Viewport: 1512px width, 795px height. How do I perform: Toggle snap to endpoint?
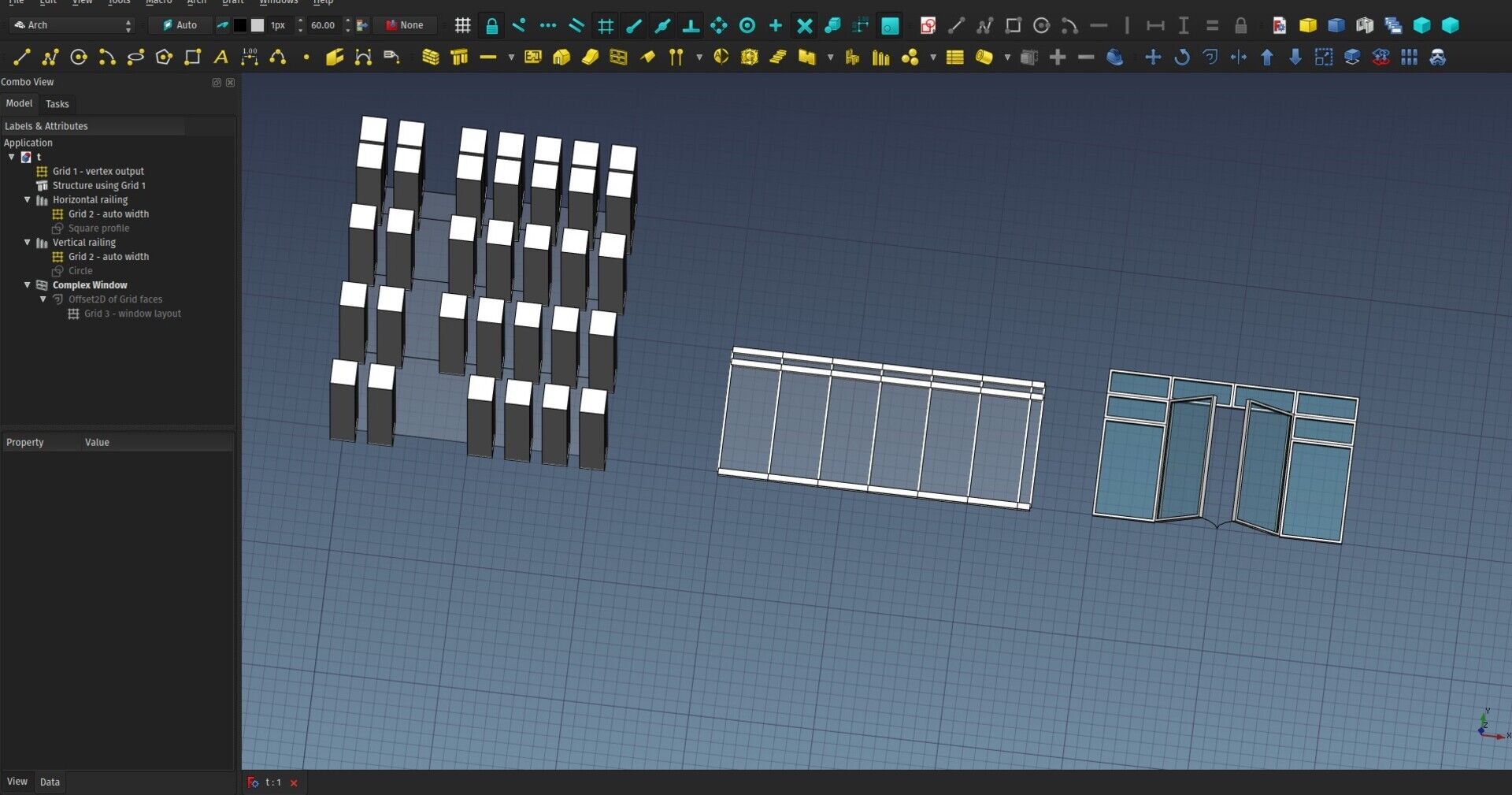coord(634,25)
